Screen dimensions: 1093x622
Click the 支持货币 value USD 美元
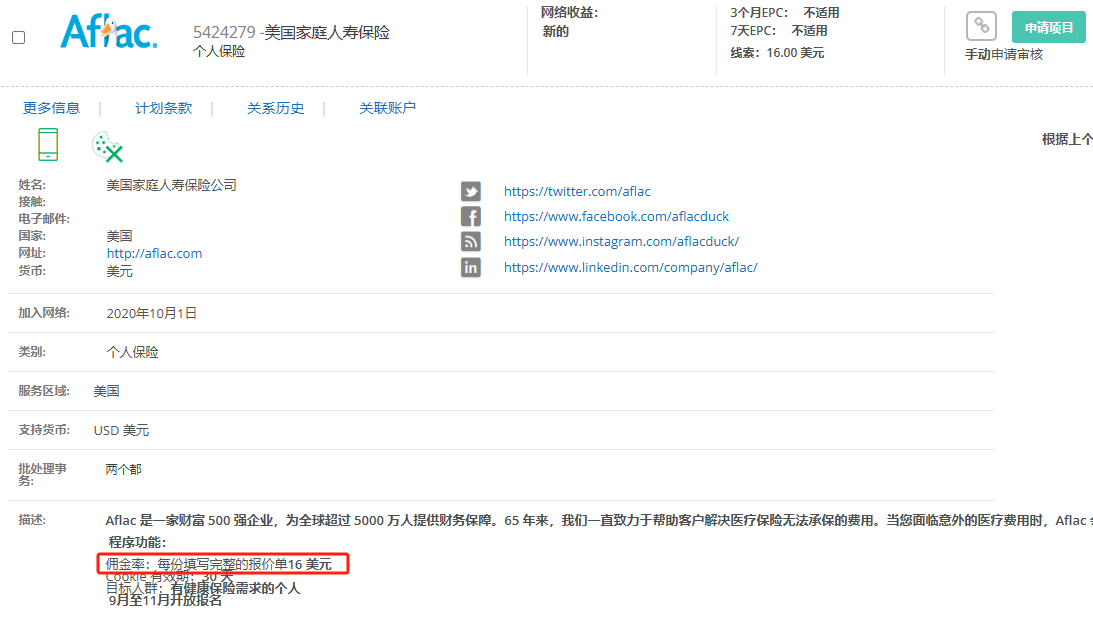pos(121,430)
